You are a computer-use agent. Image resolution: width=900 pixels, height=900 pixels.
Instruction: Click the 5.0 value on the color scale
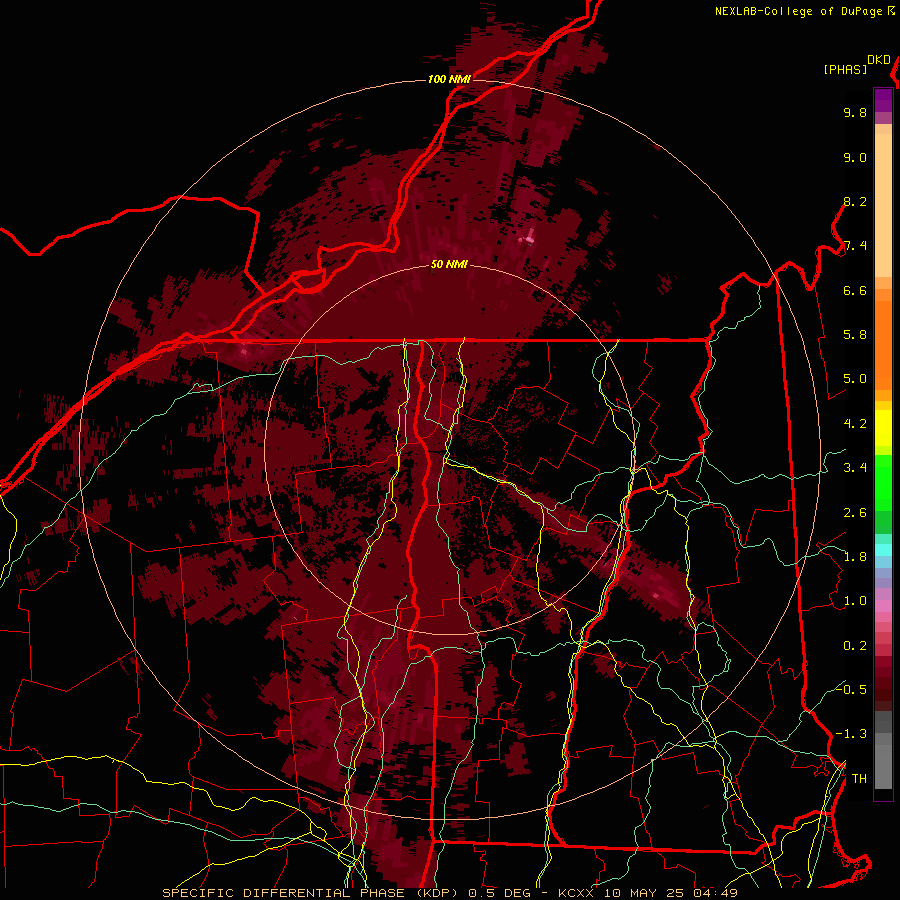click(855, 379)
